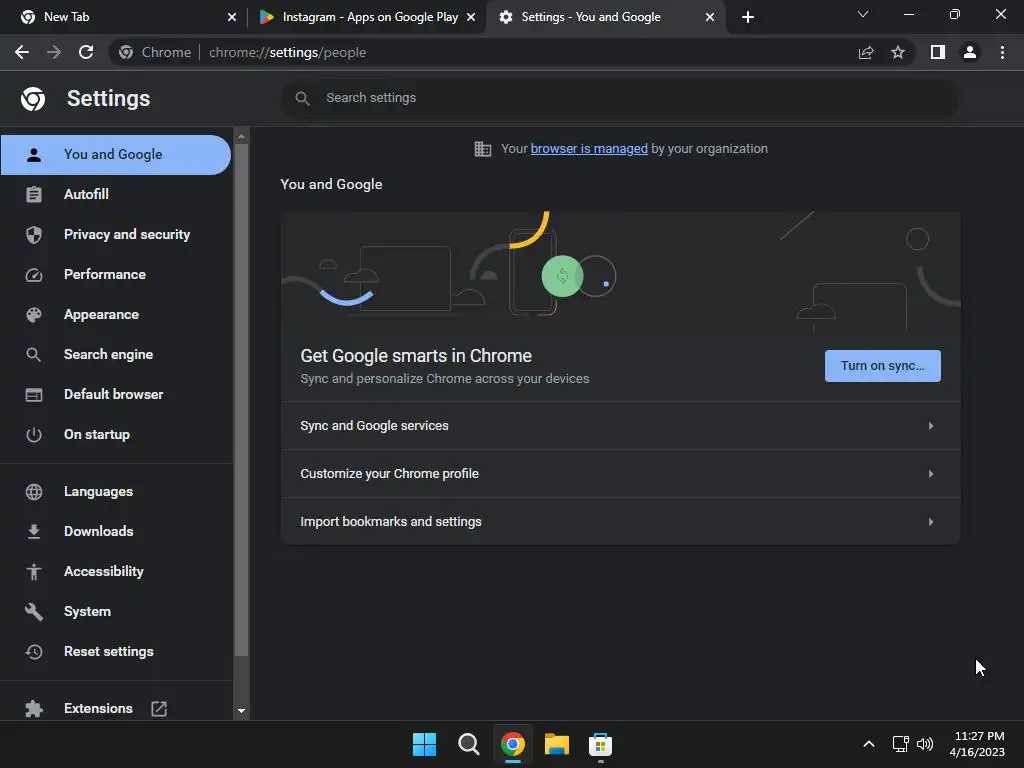This screenshot has width=1024, height=768.
Task: Click the System wrench icon
Action: (33, 612)
